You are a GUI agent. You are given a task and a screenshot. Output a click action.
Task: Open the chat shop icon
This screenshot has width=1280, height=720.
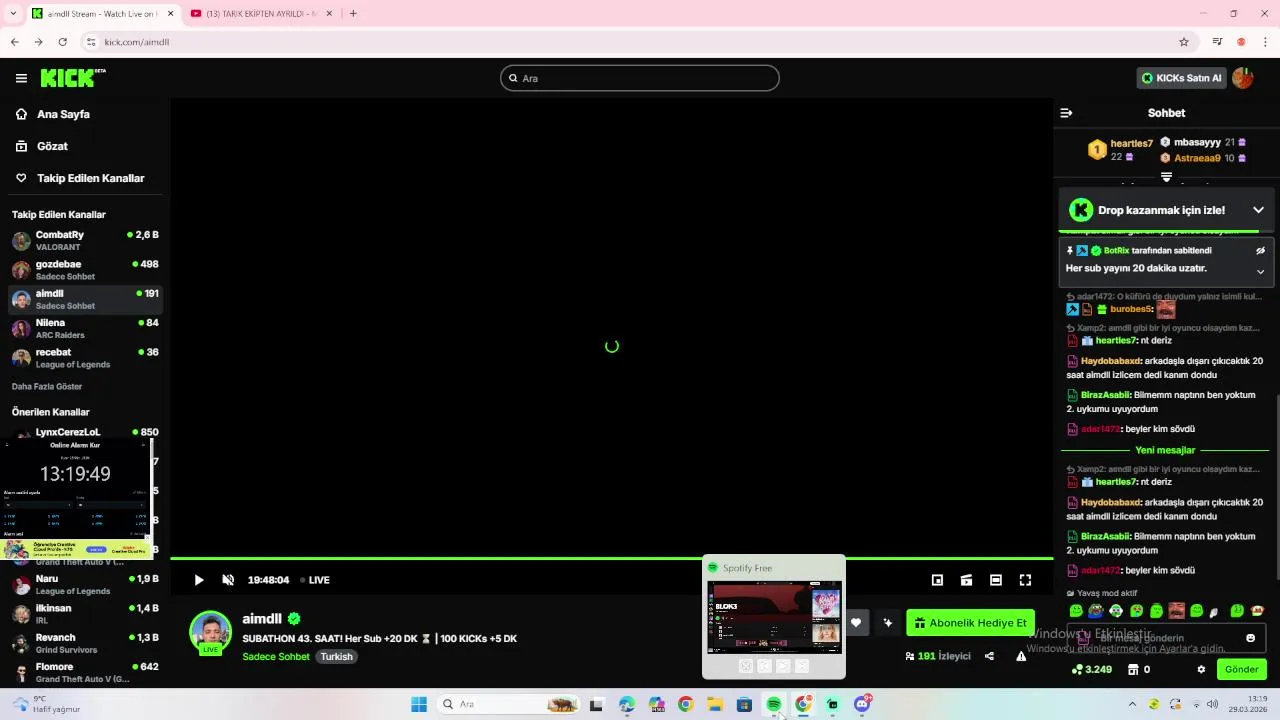click(1134, 670)
